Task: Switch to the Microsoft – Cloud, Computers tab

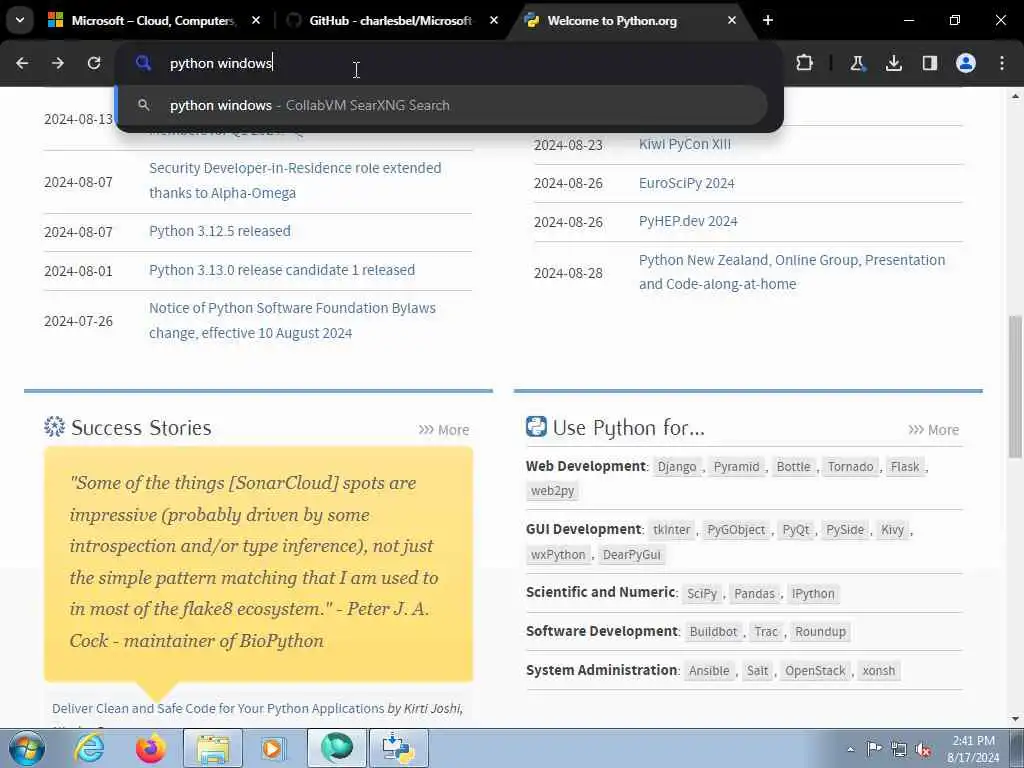Action: 153,21
